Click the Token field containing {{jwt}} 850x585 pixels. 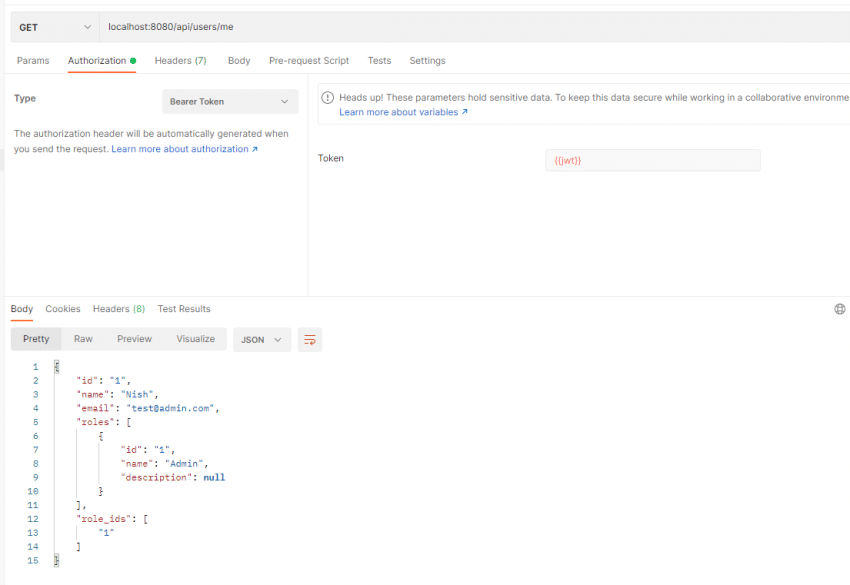653,160
